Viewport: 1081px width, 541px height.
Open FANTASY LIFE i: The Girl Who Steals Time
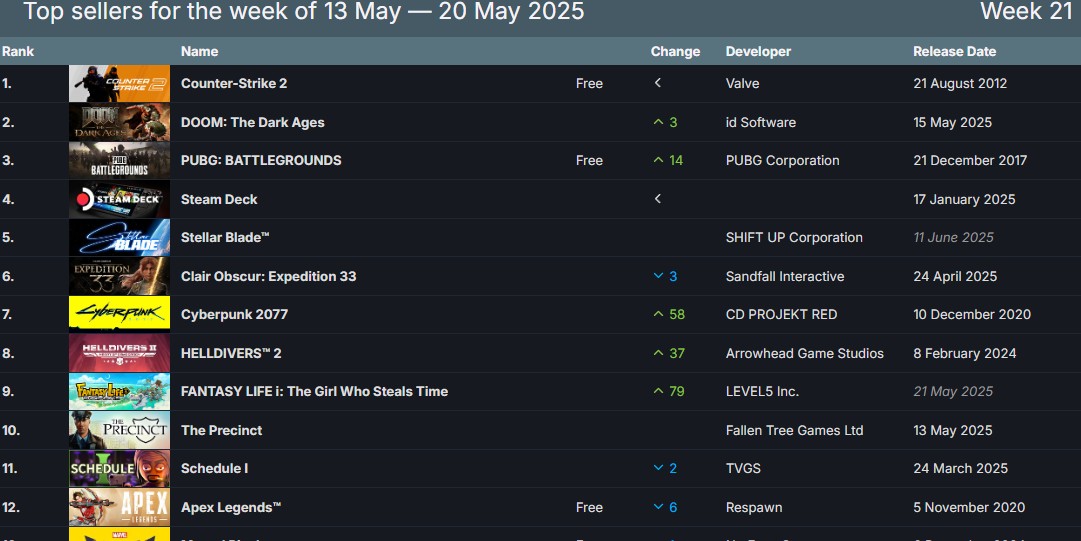(314, 391)
